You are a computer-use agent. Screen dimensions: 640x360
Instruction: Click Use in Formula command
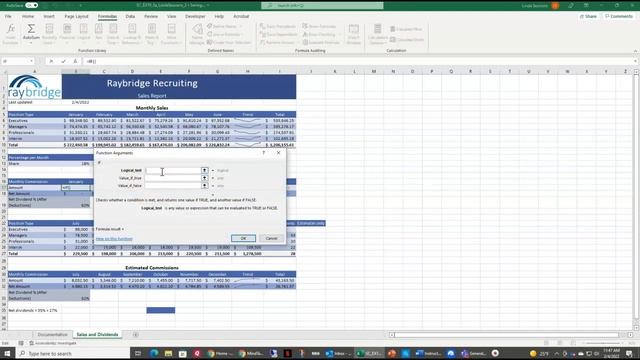[224, 34]
